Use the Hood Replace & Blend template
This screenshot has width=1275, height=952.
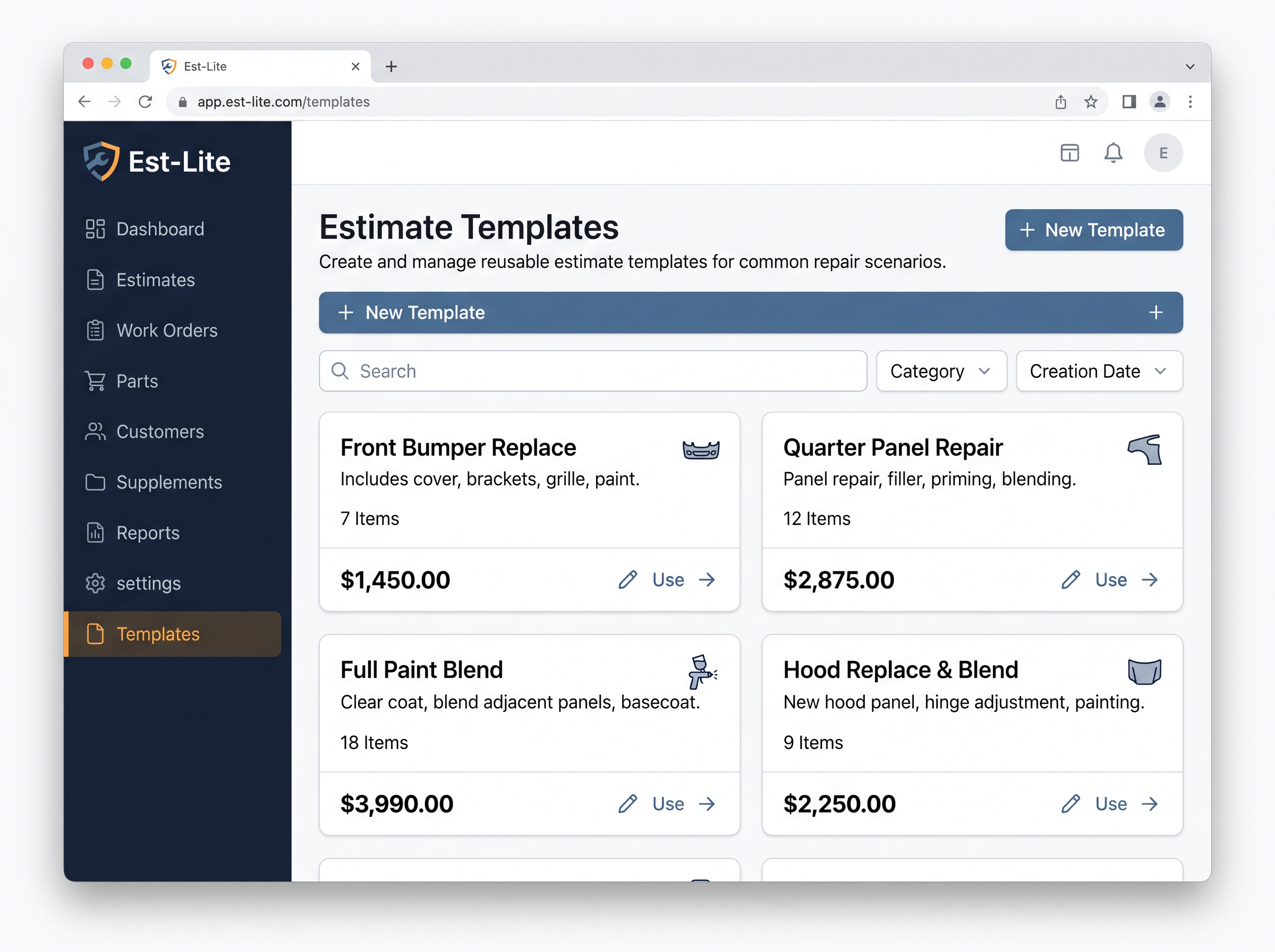[1127, 803]
